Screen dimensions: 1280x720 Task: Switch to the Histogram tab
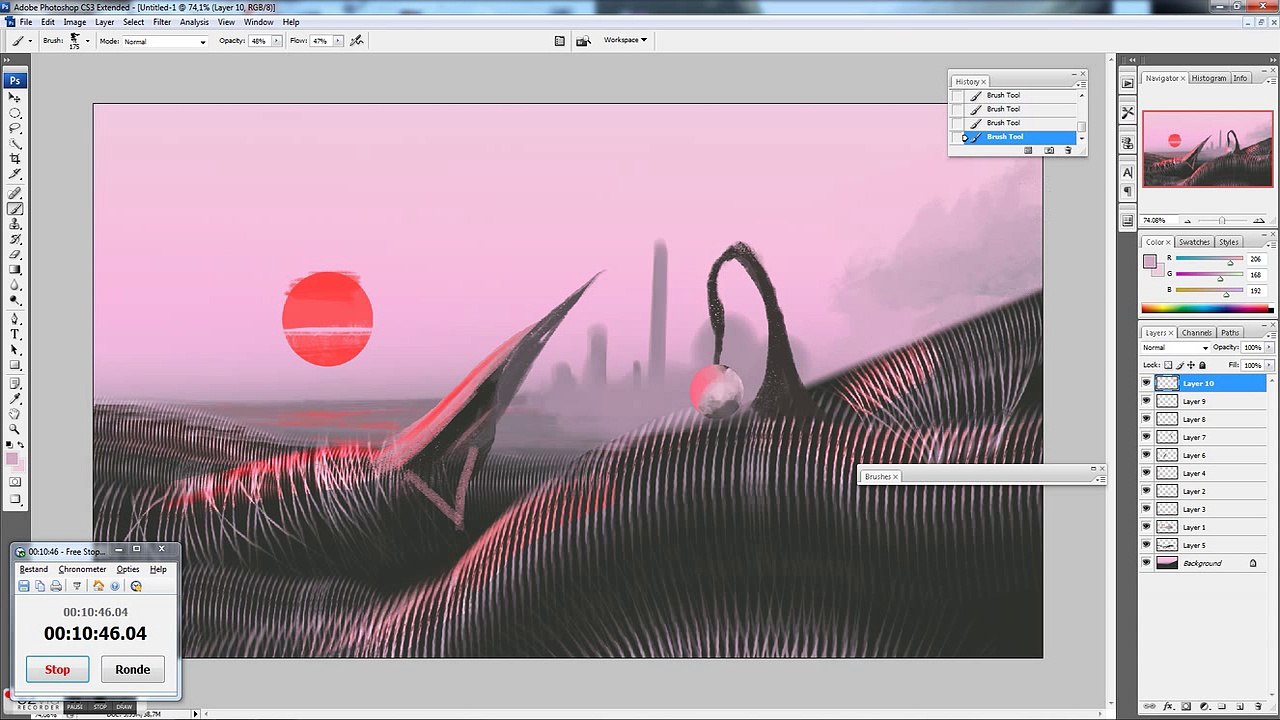click(1208, 78)
